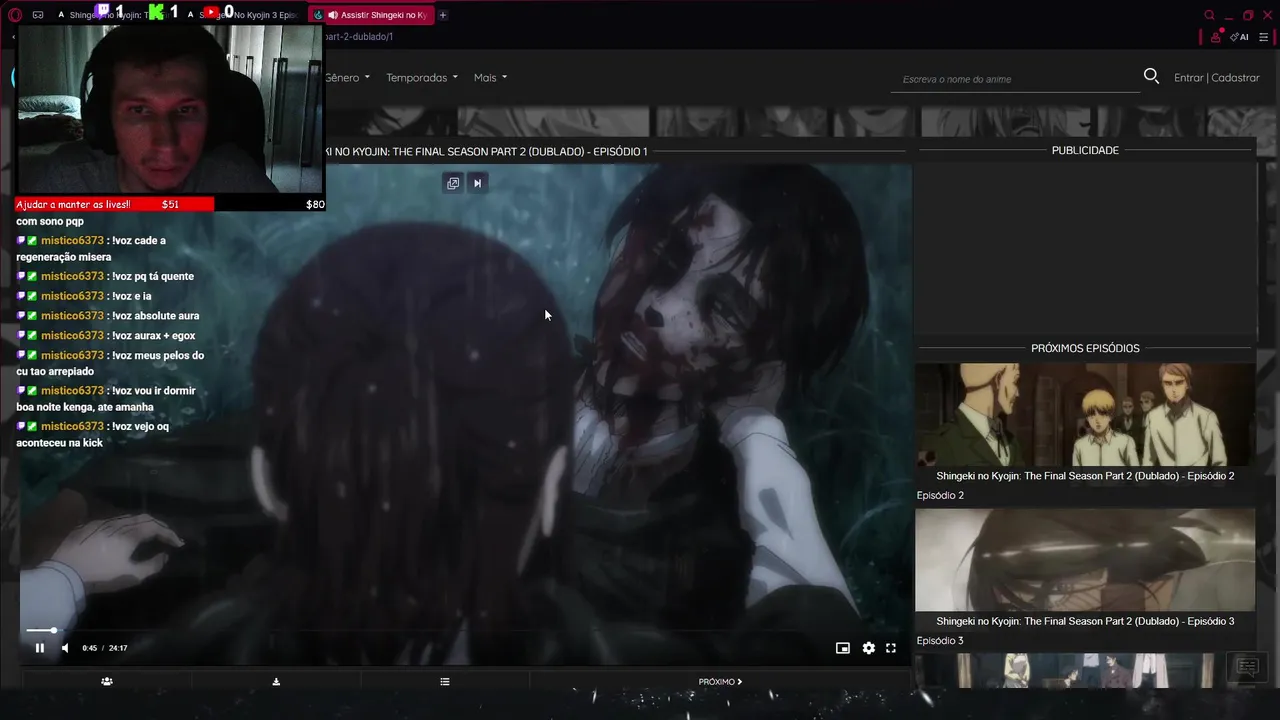Open the browser account profile icon
The image size is (1280, 720).
(1216, 37)
